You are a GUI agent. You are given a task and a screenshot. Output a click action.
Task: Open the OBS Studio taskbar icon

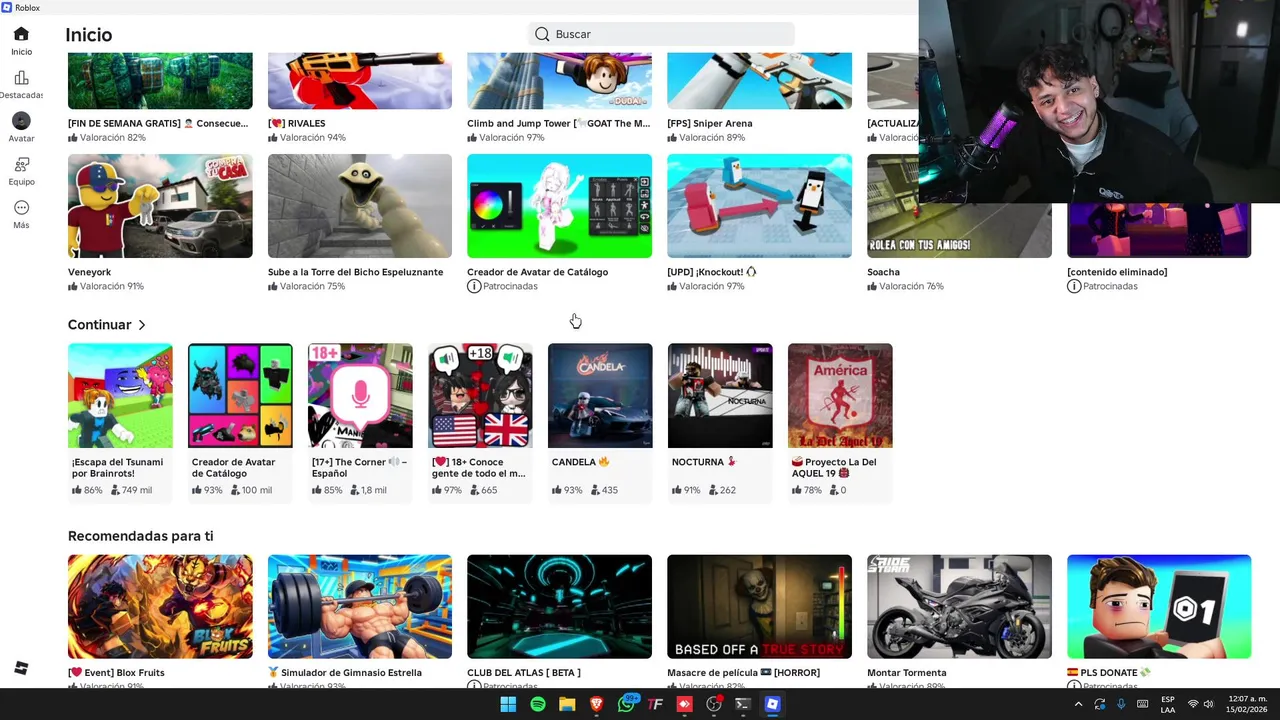(714, 704)
